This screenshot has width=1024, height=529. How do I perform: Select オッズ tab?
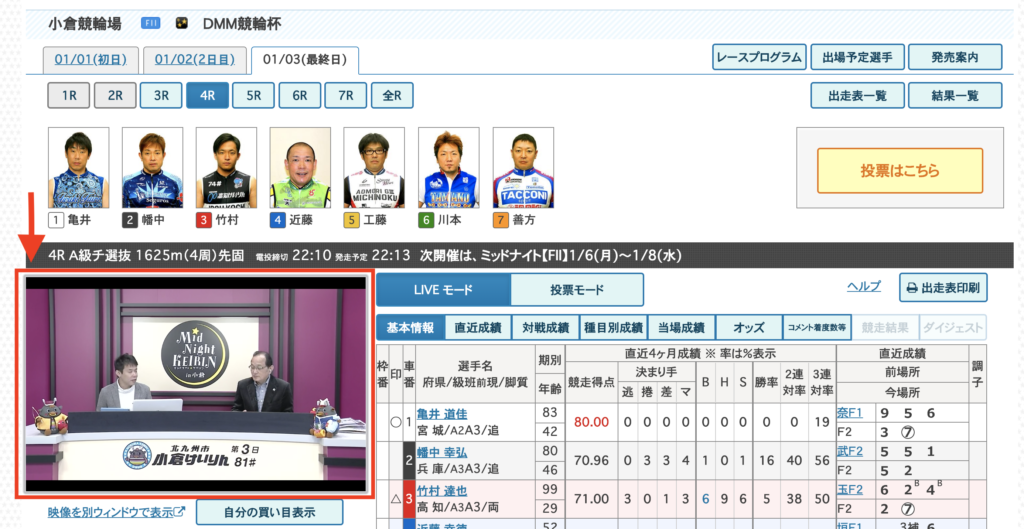(x=749, y=328)
